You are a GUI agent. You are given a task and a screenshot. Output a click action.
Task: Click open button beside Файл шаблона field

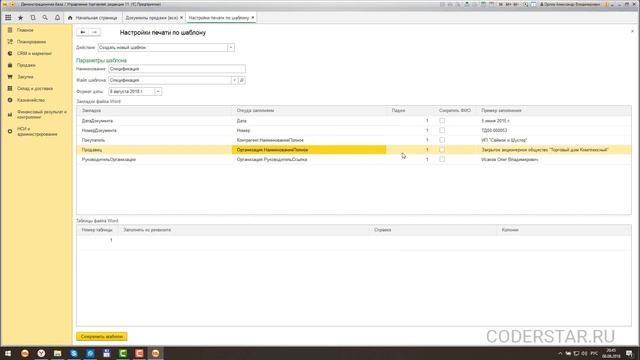point(242,80)
